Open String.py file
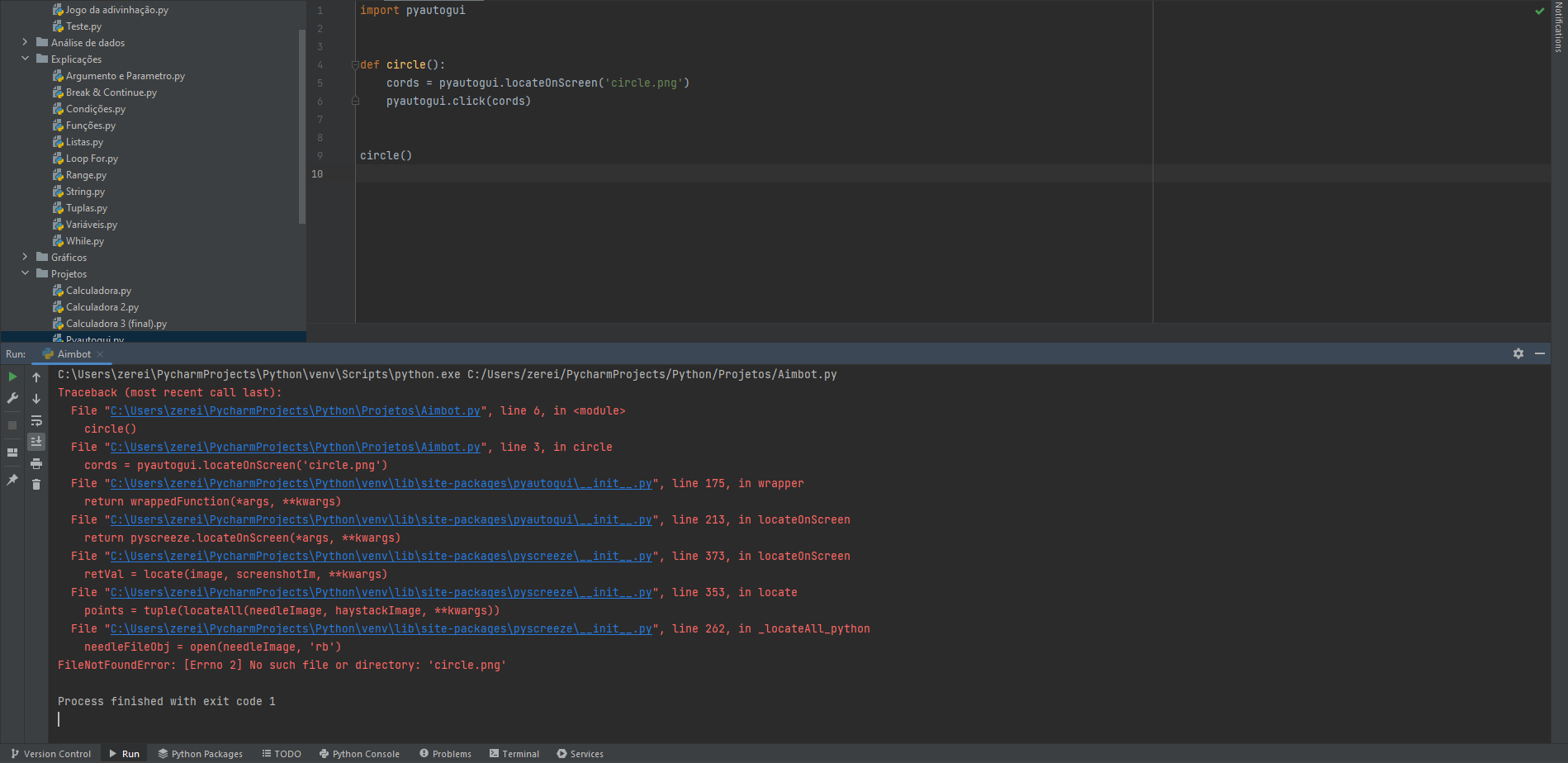 (85, 192)
